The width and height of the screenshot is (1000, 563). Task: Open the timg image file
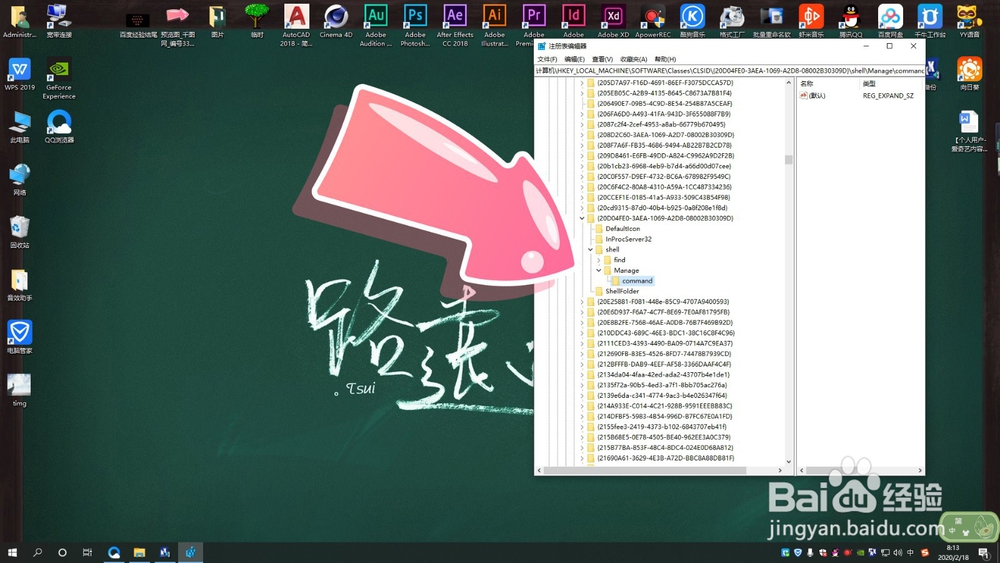point(19,390)
